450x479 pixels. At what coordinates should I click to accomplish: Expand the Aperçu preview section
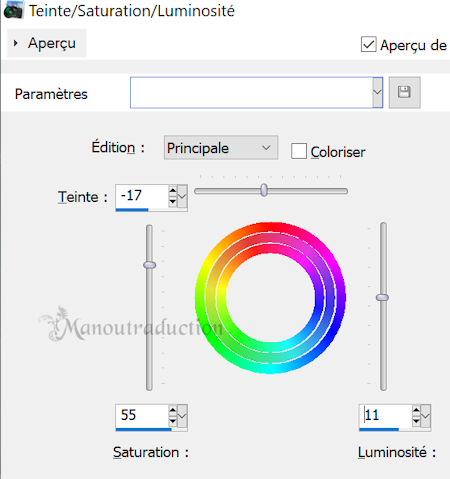(x=47, y=43)
